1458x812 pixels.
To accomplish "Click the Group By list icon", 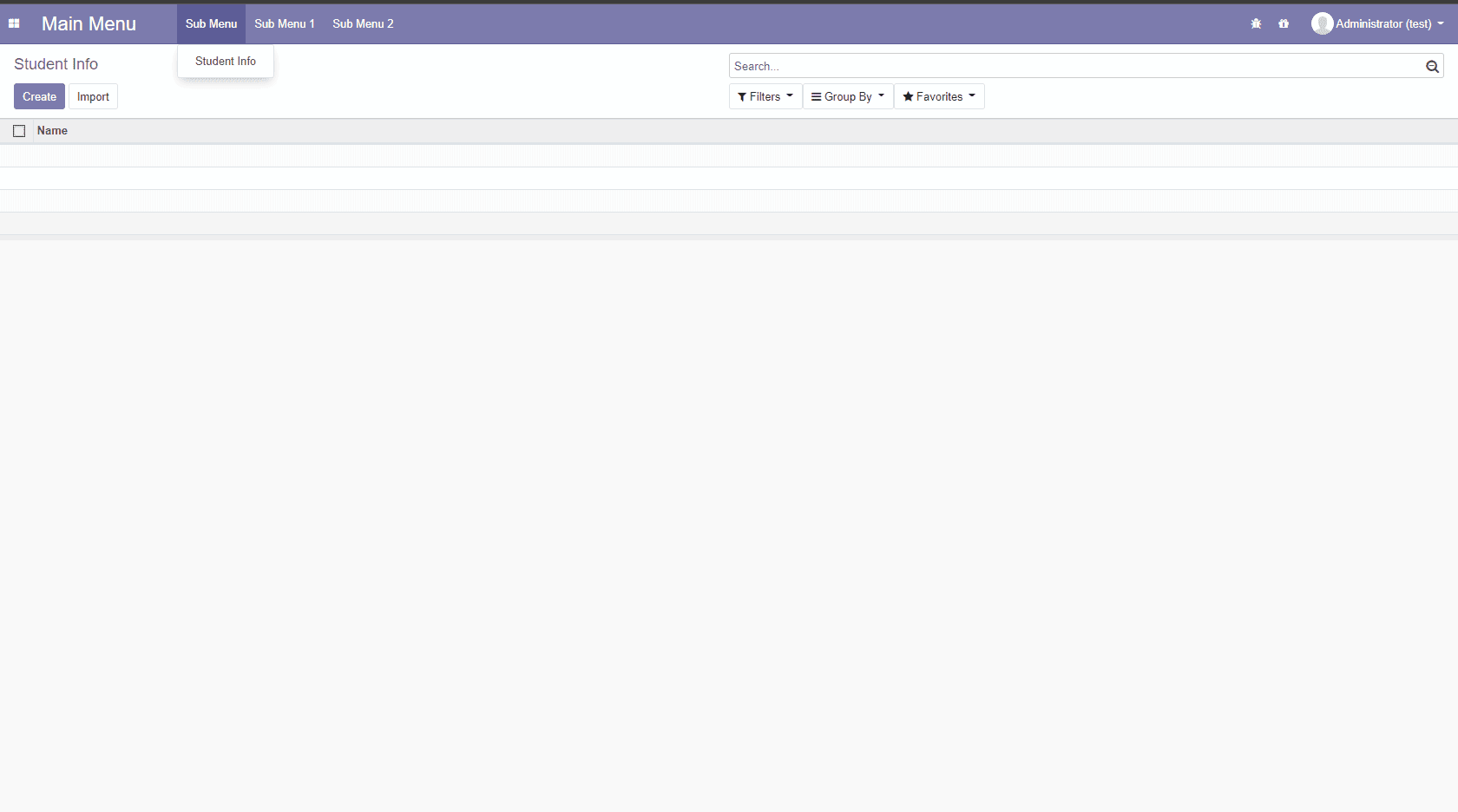I will [x=815, y=96].
